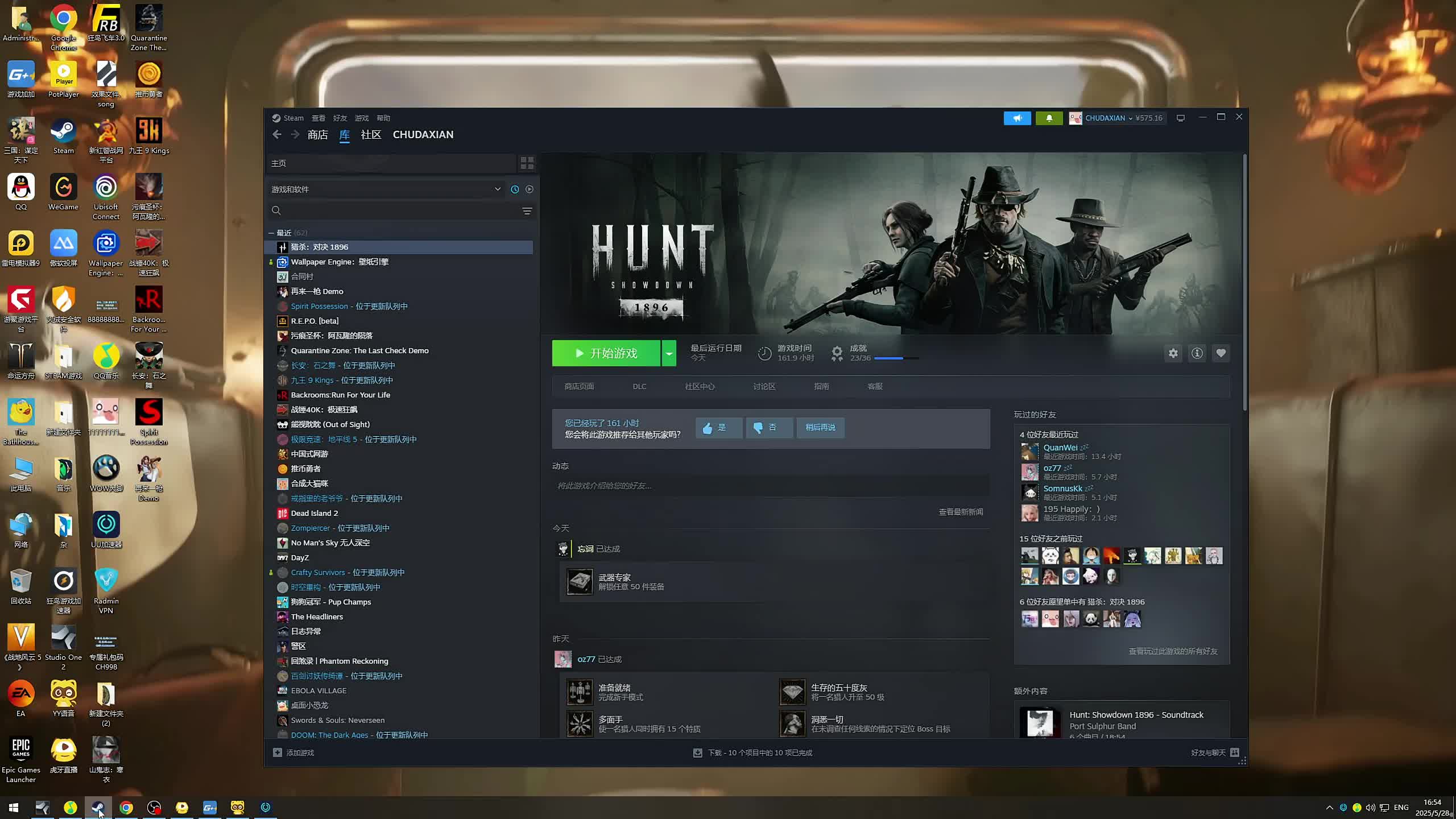Switch library to grid view icon
The width and height of the screenshot is (1456, 819).
click(527, 163)
